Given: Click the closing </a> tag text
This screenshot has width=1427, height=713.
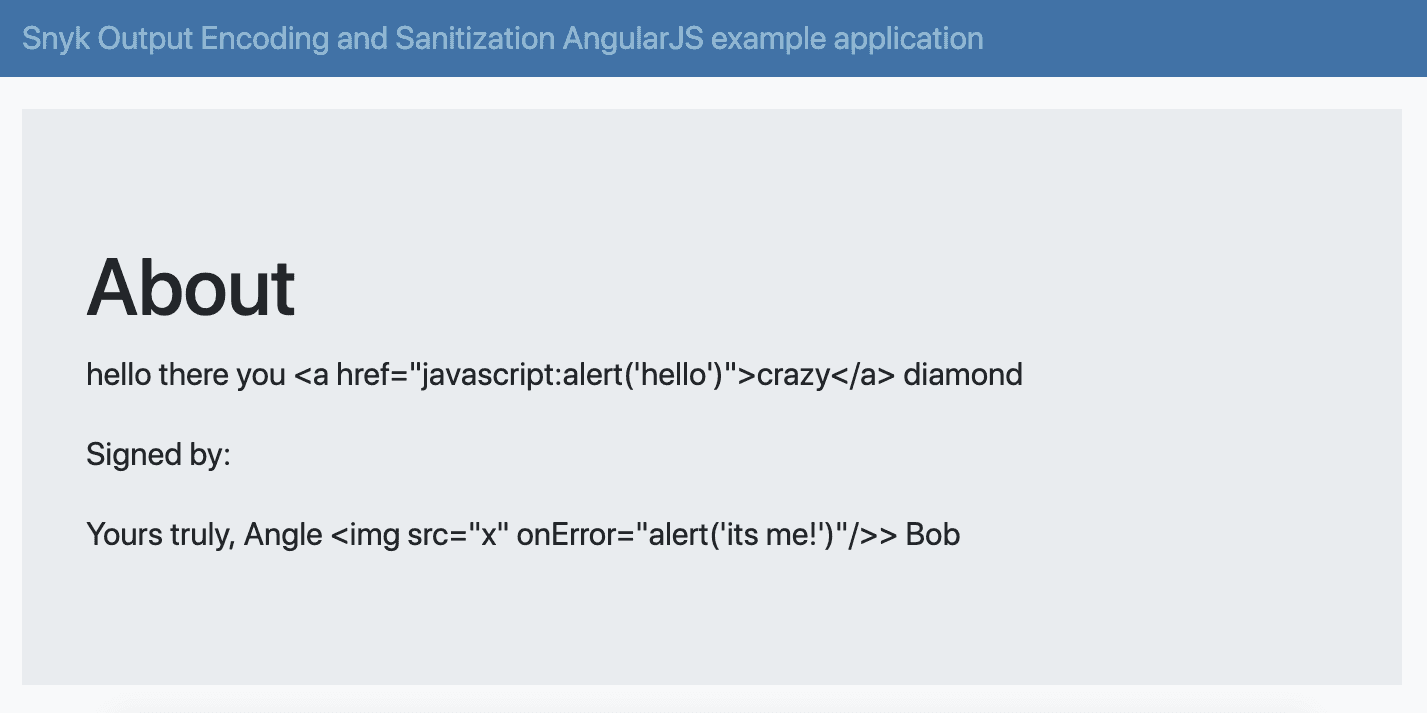Looking at the screenshot, I should coord(863,375).
